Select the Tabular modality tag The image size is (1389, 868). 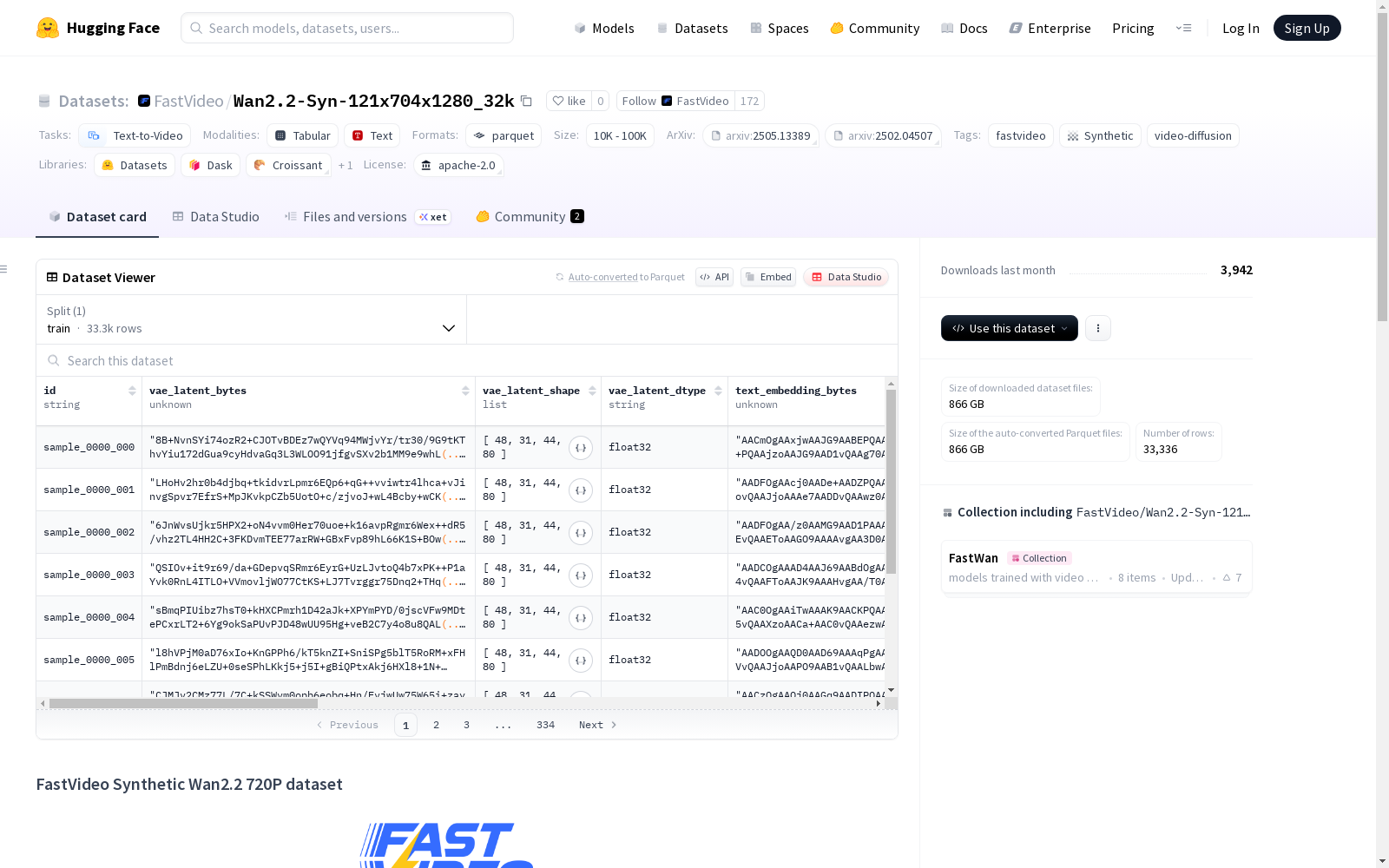click(x=302, y=135)
